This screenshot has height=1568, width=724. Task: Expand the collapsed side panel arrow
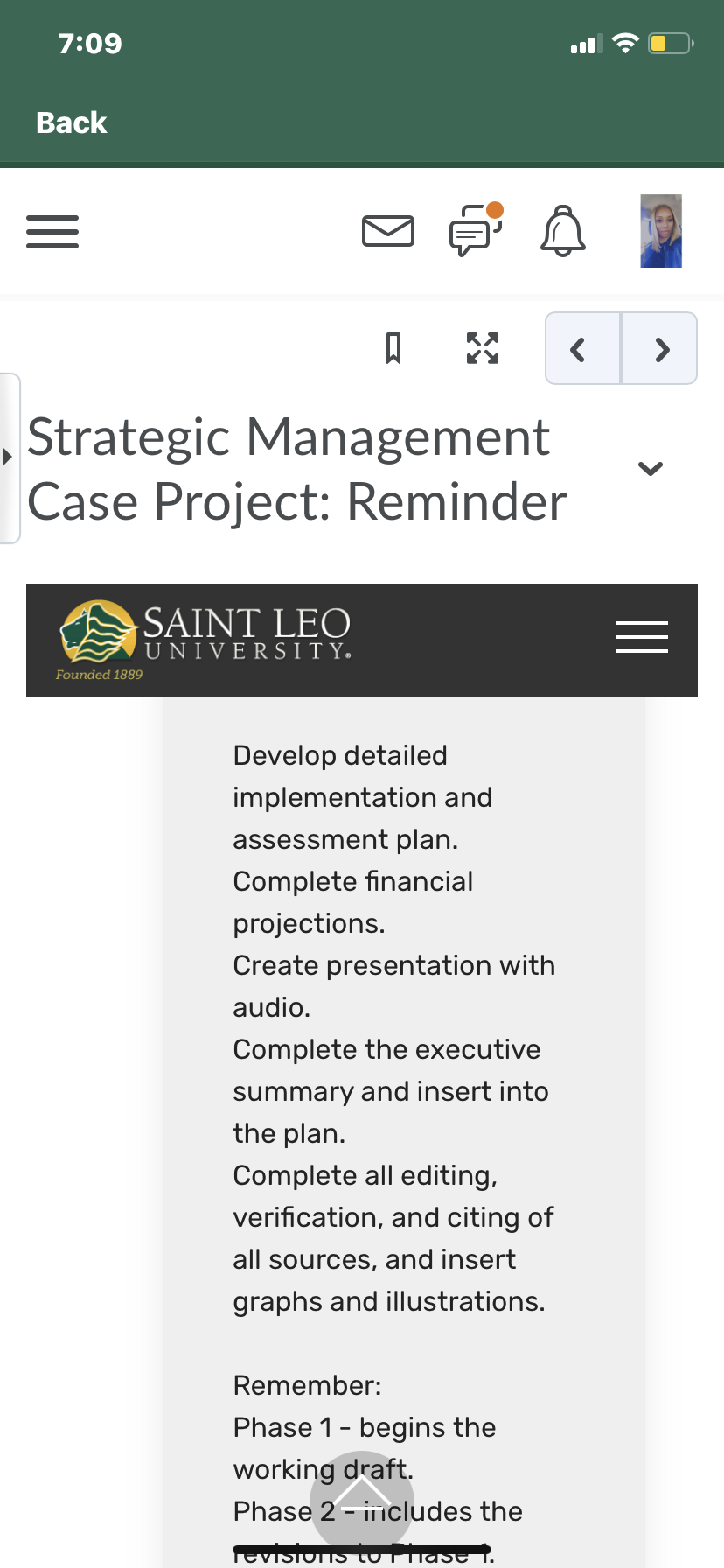point(9,458)
